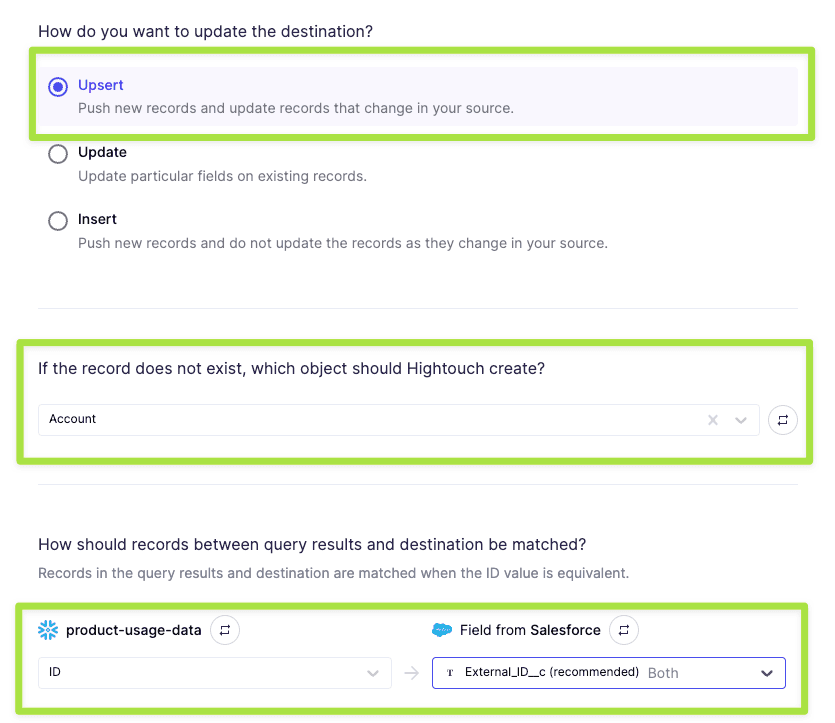
Task: Select the Upsert radio button
Action: coord(58,87)
